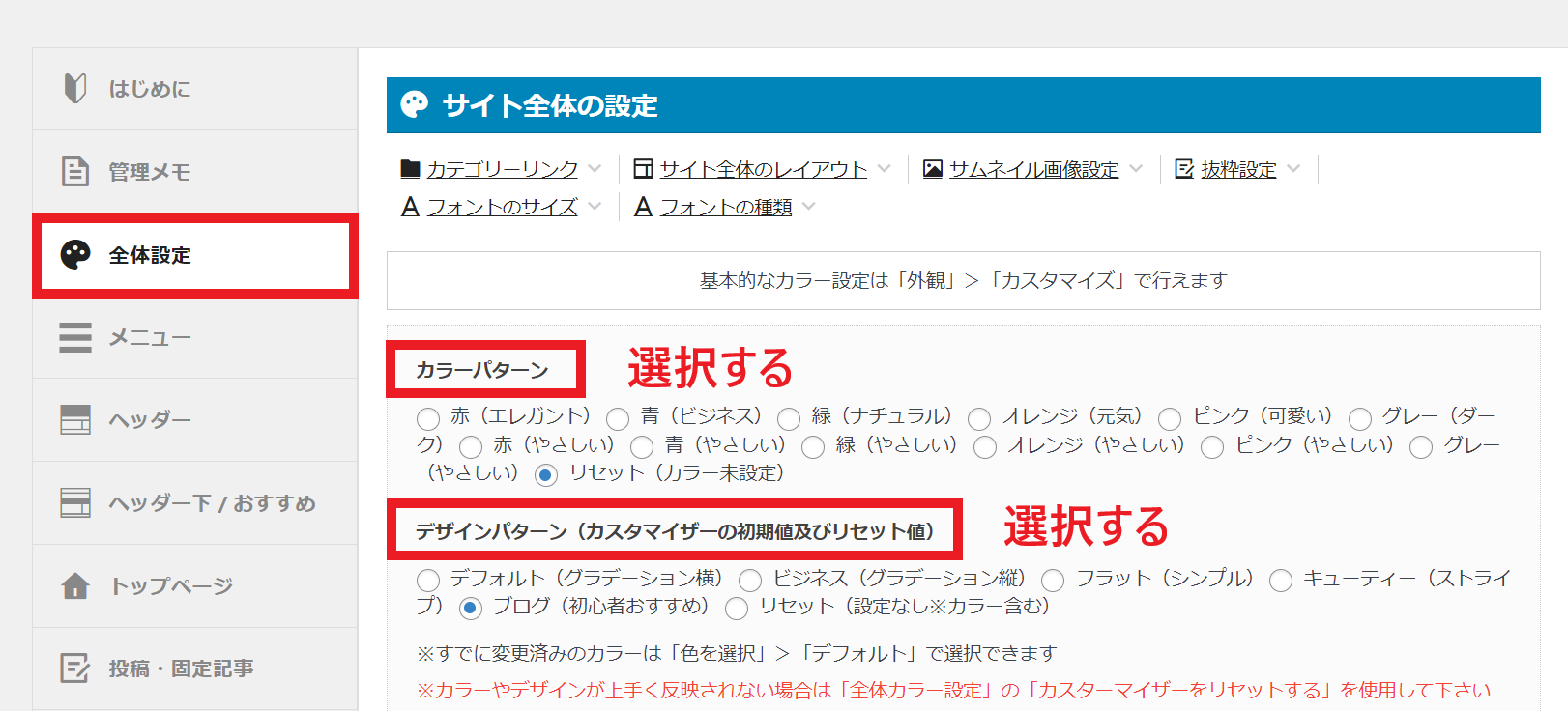The height and width of the screenshot is (711, 1568).
Task: Select オレンジ（元気）color pattern
Action: [979, 418]
